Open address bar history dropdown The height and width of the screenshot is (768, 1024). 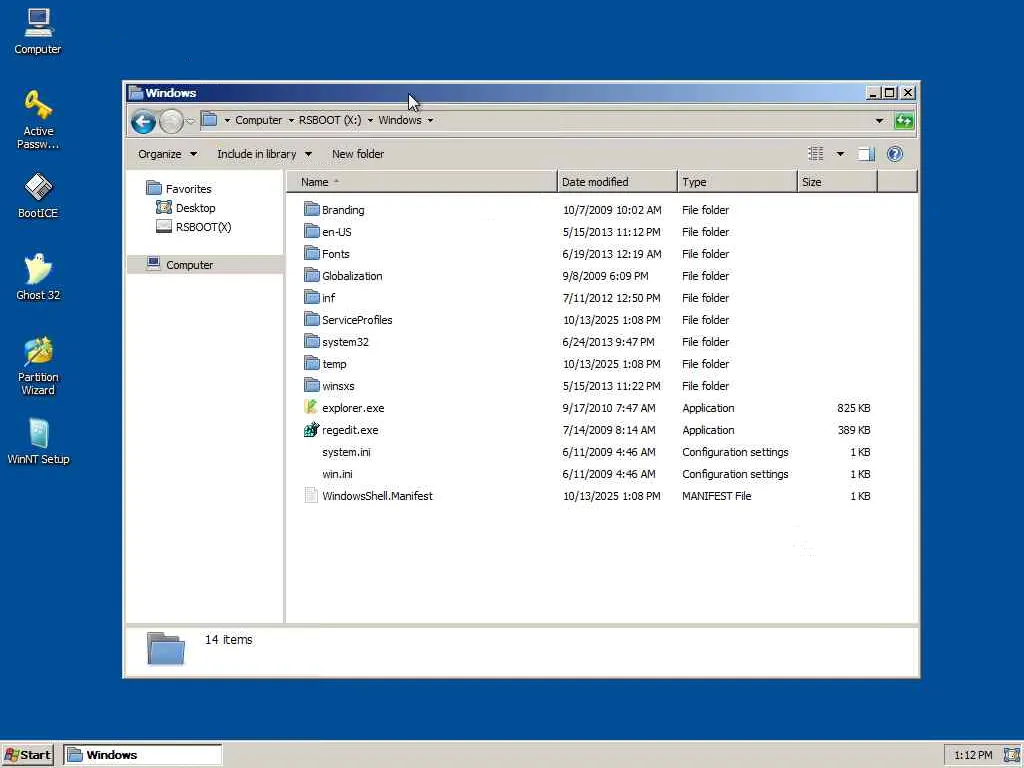[879, 121]
